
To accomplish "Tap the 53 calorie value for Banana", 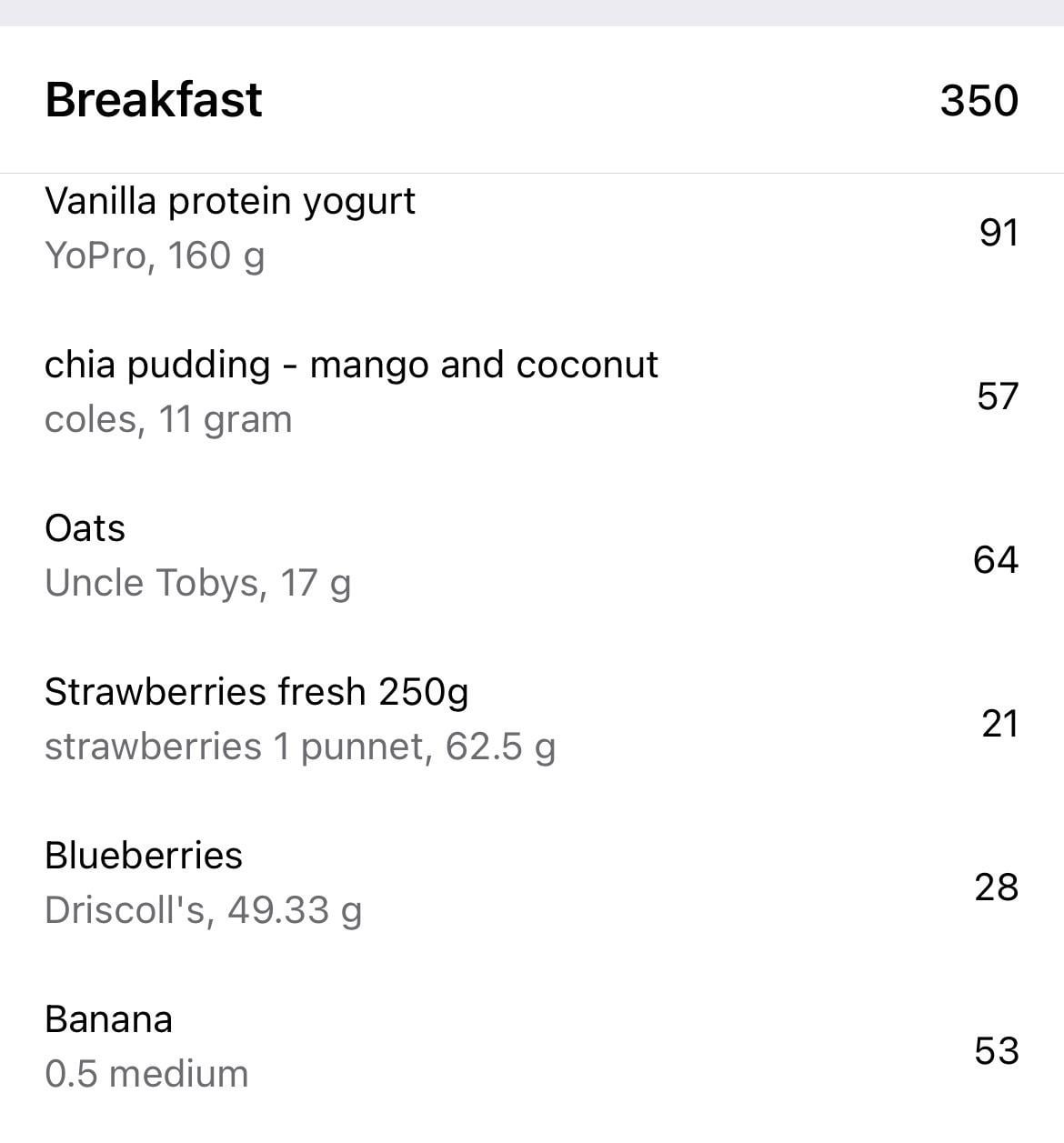I will click(x=997, y=1051).
